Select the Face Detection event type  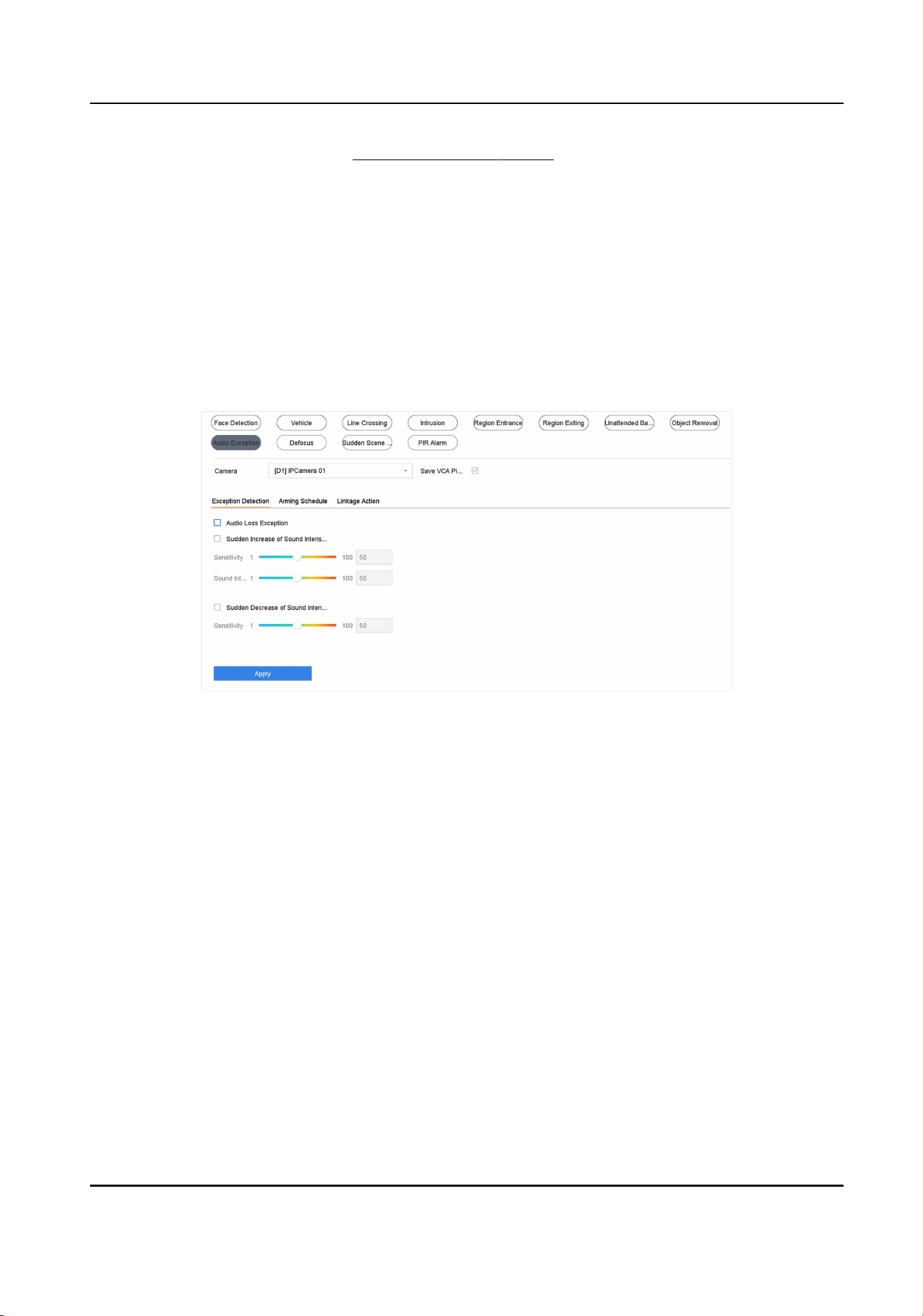coord(235,423)
